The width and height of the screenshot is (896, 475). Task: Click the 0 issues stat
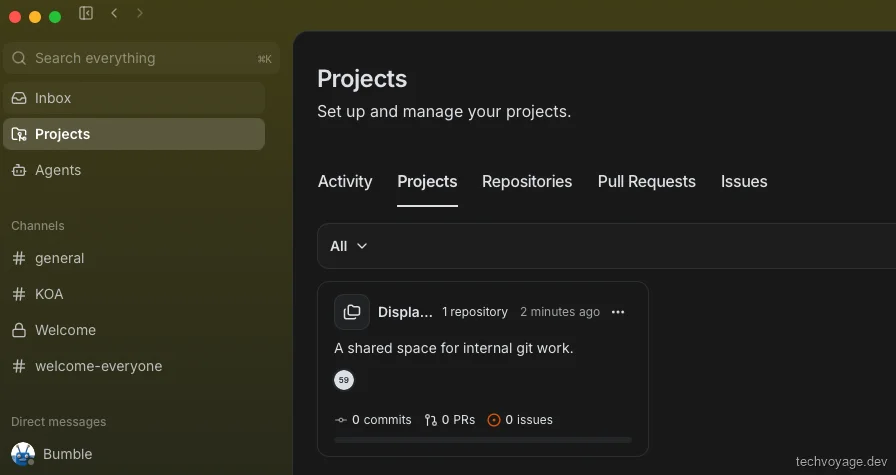pyautogui.click(x=520, y=420)
